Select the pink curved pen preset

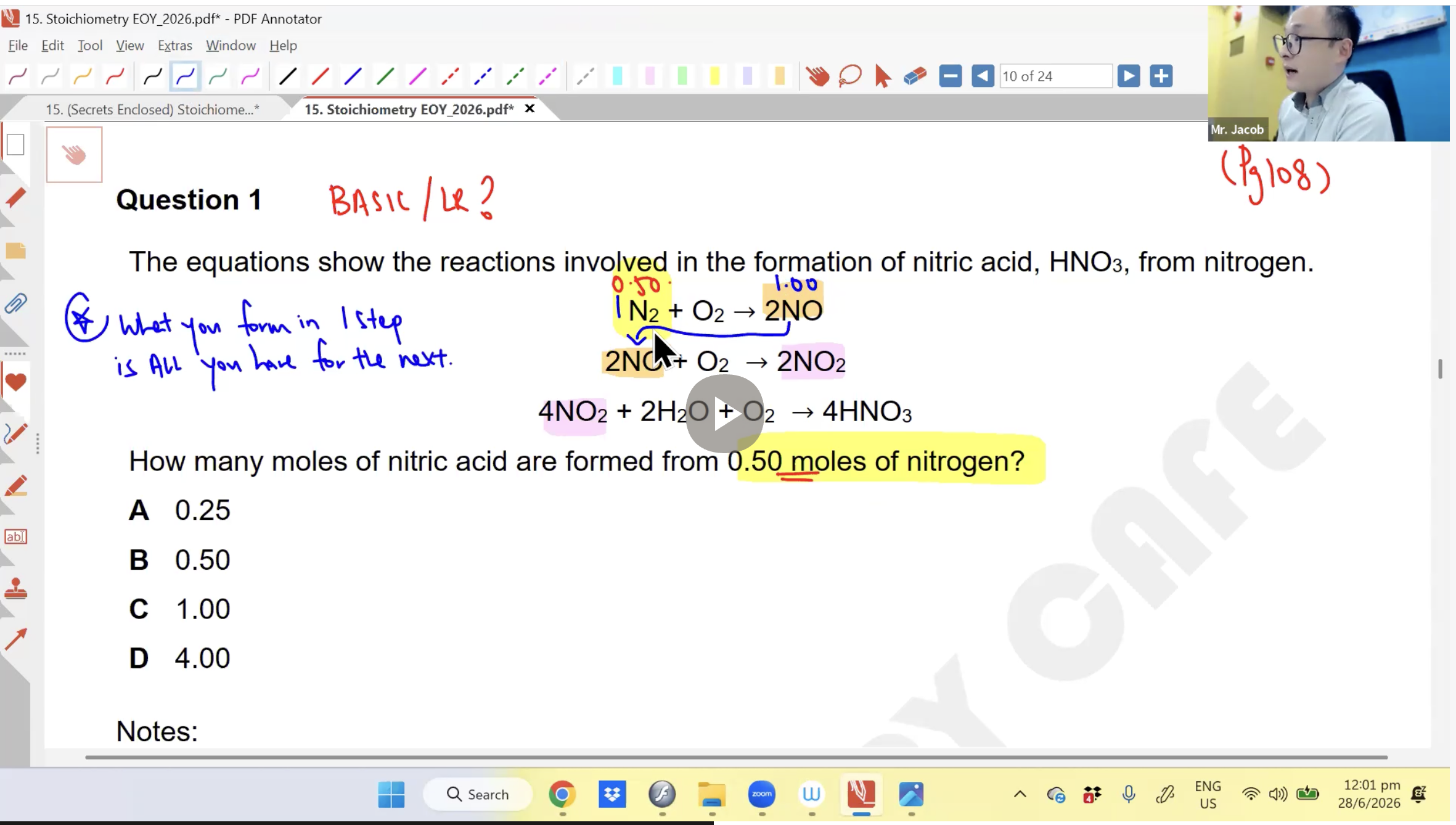tap(250, 76)
